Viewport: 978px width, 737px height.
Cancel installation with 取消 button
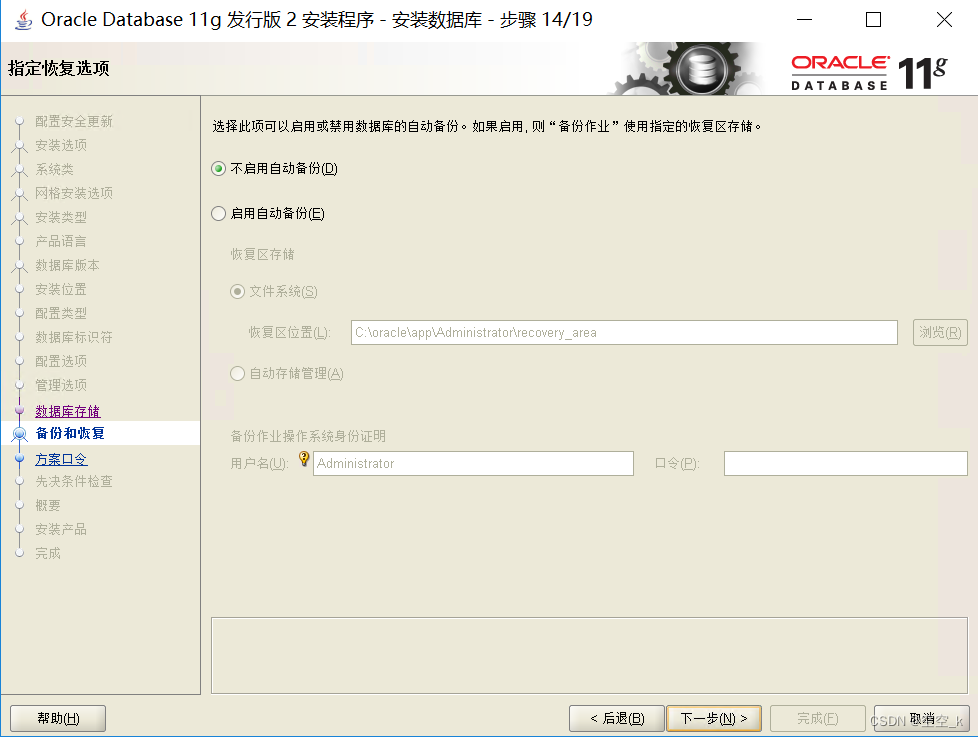point(921,718)
